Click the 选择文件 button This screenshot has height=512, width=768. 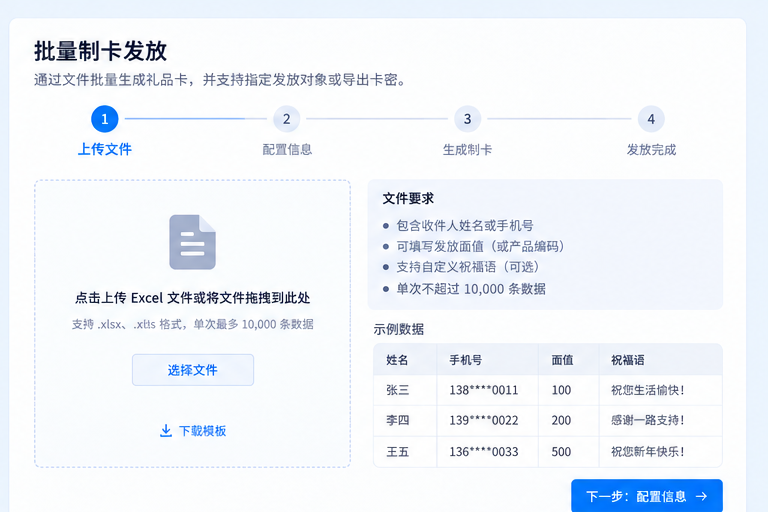point(193,370)
